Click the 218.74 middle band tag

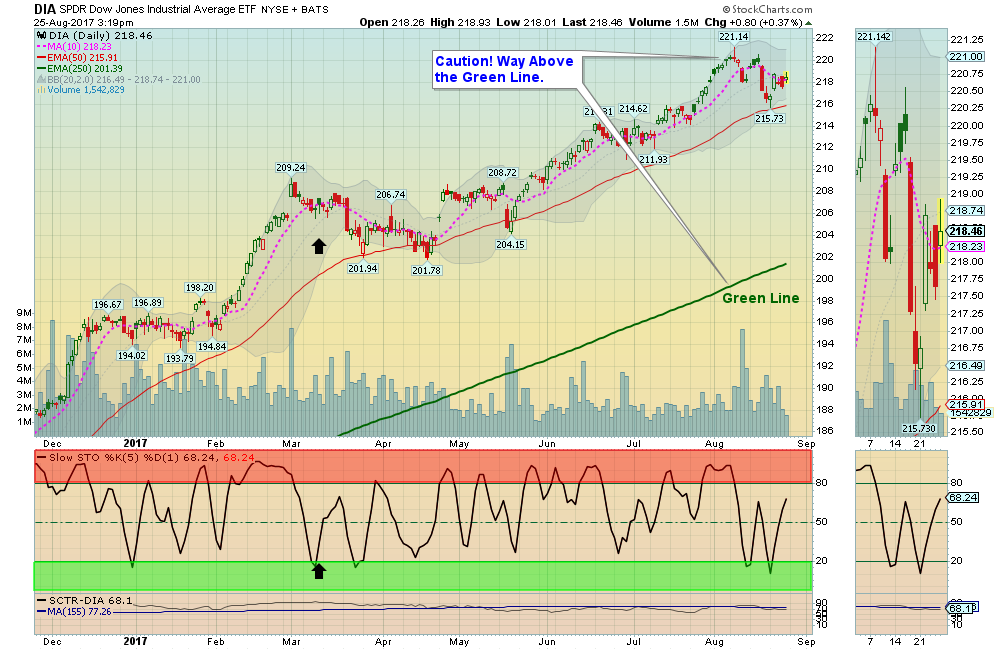pos(966,211)
